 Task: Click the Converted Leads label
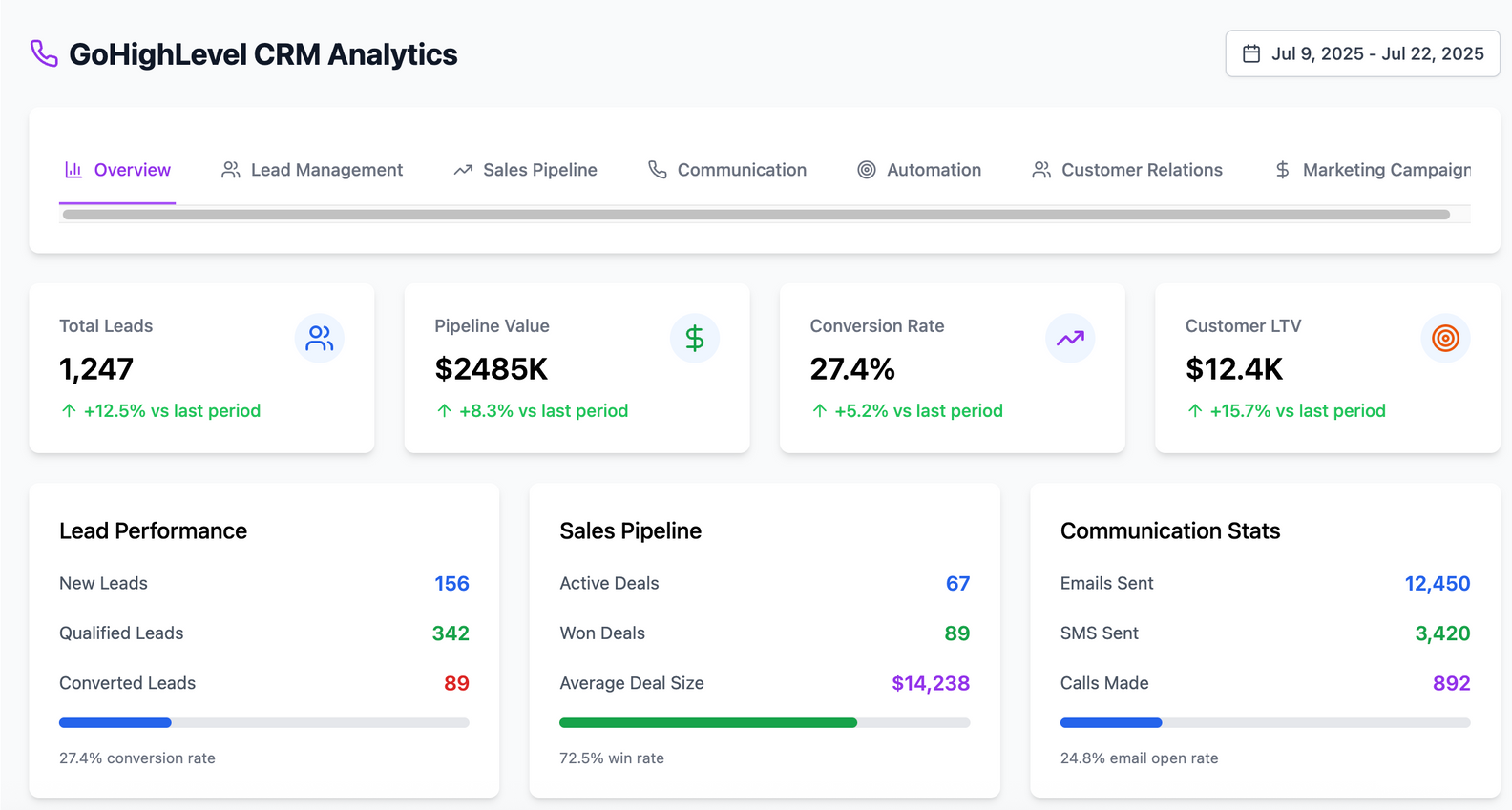127,684
